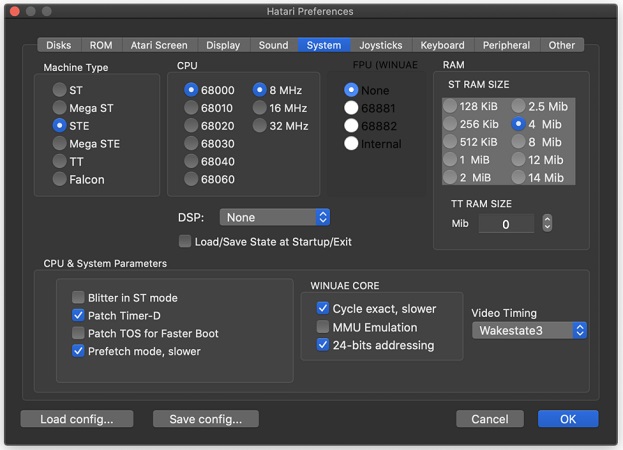Open the DSP dropdown menu
This screenshot has height=450, width=623.
click(275, 217)
